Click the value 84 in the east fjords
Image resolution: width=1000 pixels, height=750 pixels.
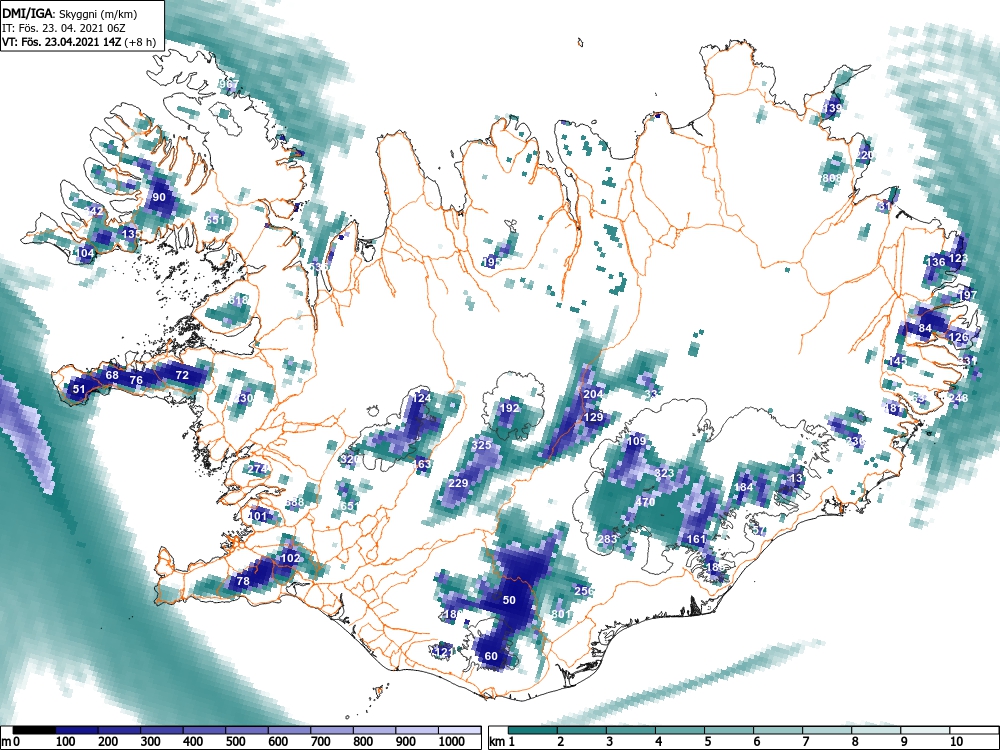pos(925,328)
